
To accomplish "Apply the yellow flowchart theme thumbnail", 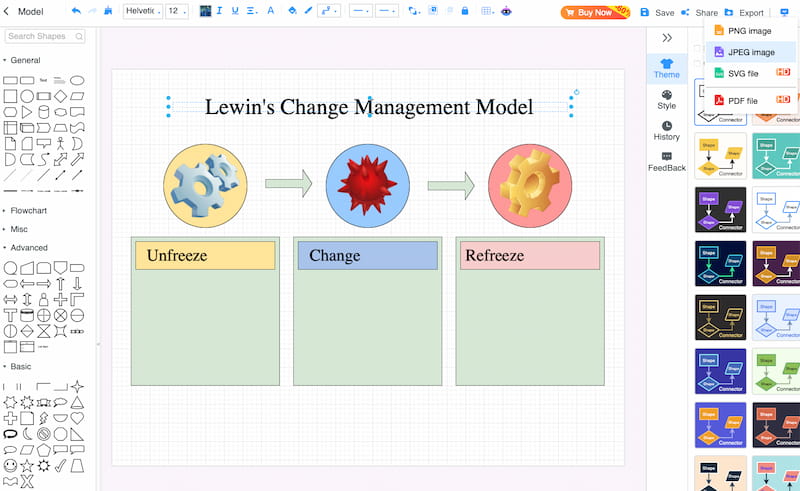I will (720, 156).
